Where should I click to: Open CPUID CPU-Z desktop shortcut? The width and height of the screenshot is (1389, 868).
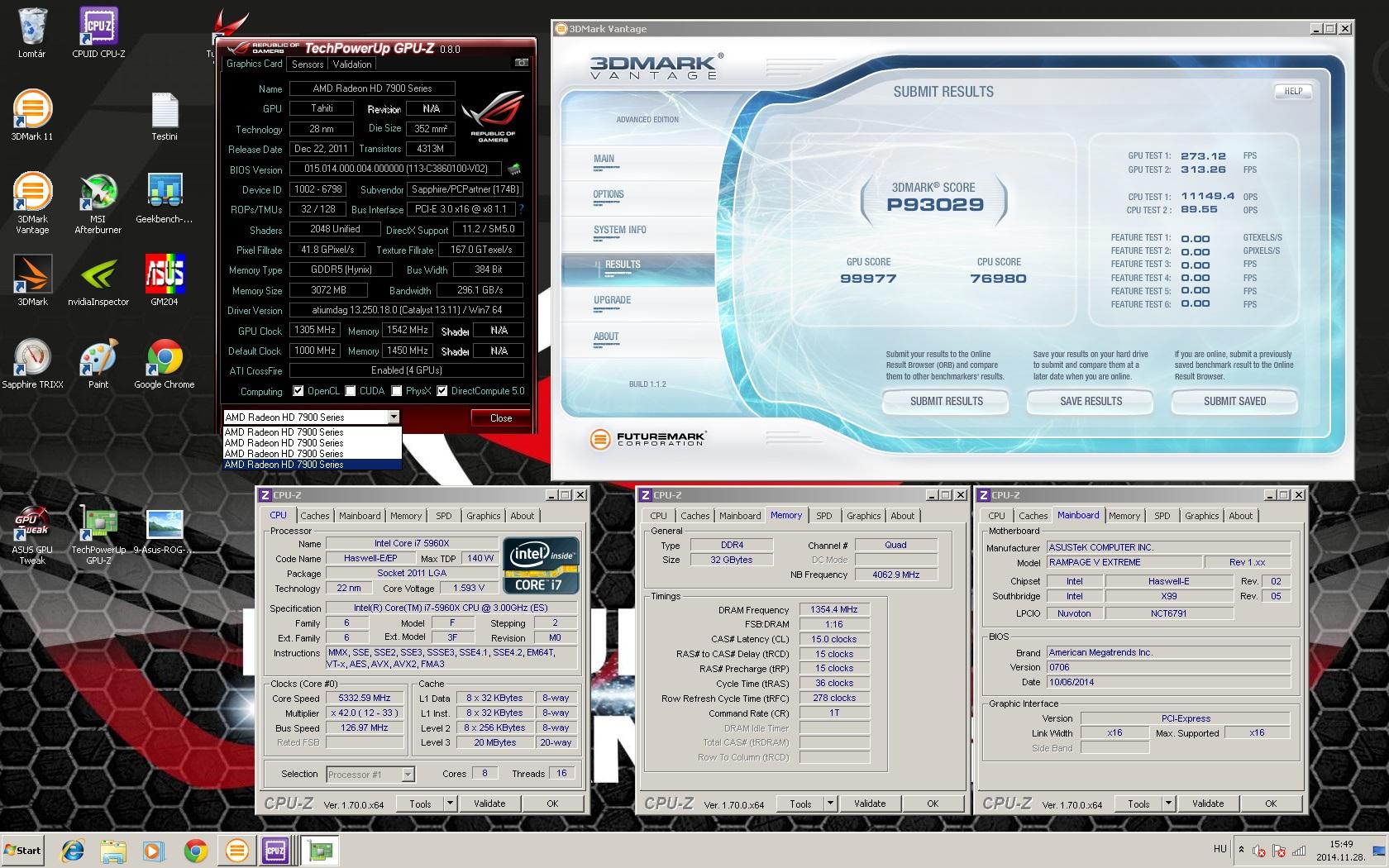pos(98,33)
